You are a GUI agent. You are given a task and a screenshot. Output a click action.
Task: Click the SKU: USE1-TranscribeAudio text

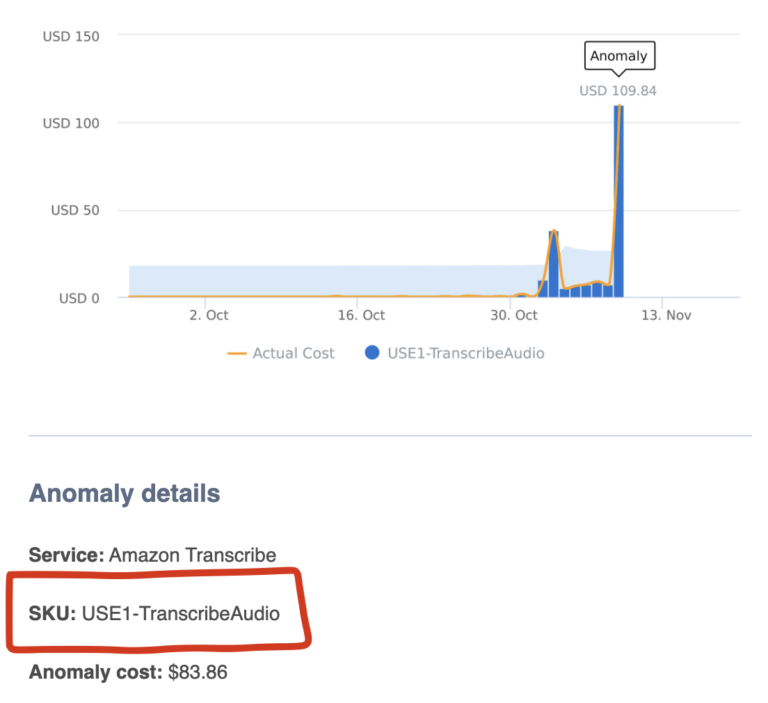pos(154,613)
